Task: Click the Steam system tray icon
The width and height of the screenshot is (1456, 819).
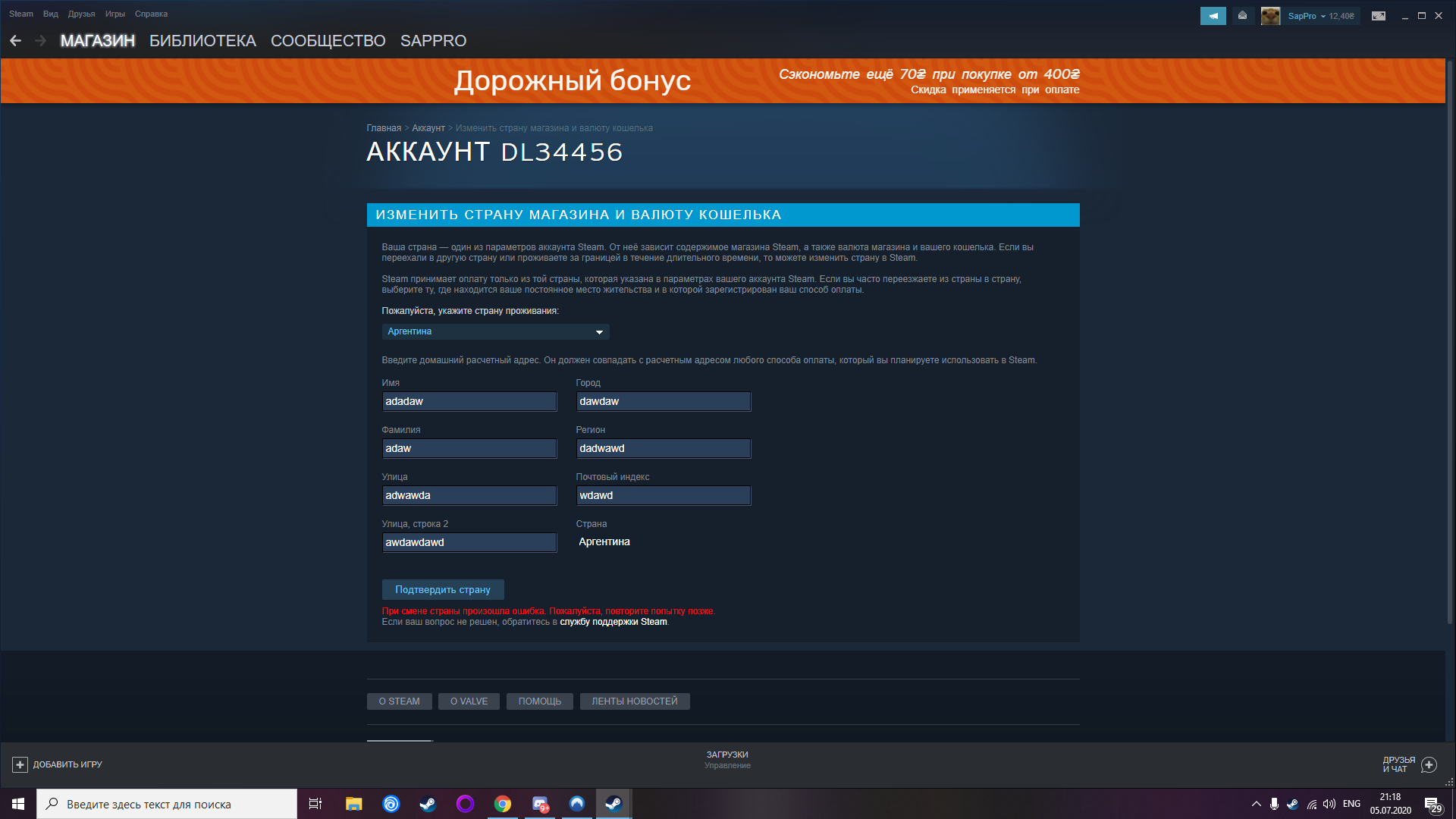Action: point(1292,804)
